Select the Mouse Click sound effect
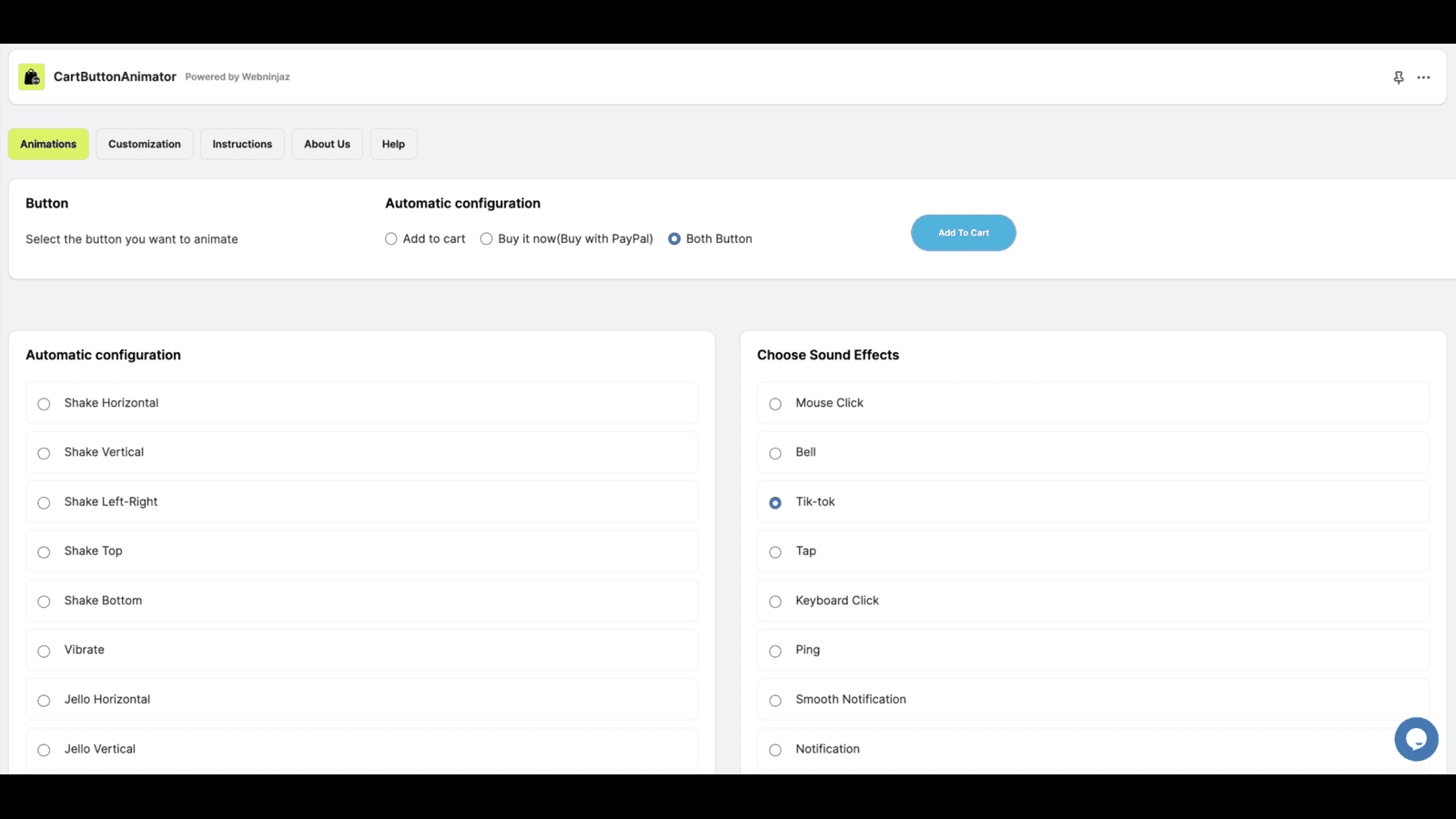The image size is (1456, 819). point(775,404)
